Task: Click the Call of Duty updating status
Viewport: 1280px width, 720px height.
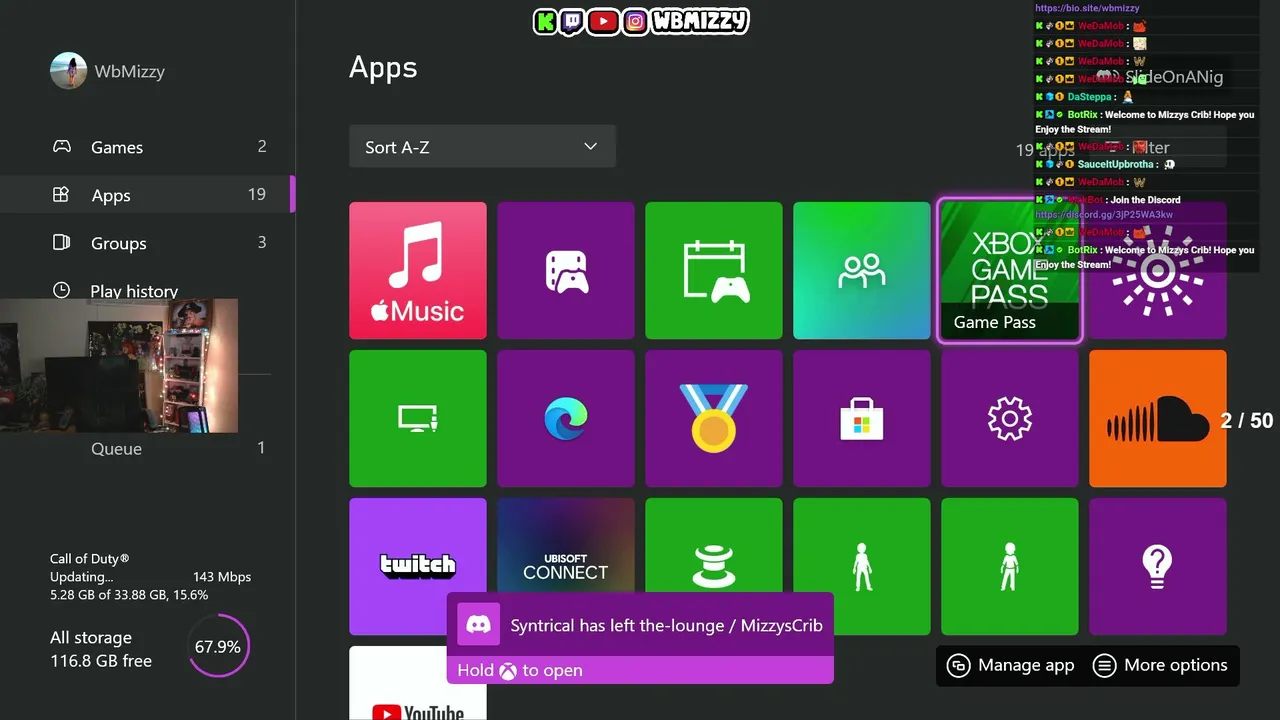Action: [150, 577]
